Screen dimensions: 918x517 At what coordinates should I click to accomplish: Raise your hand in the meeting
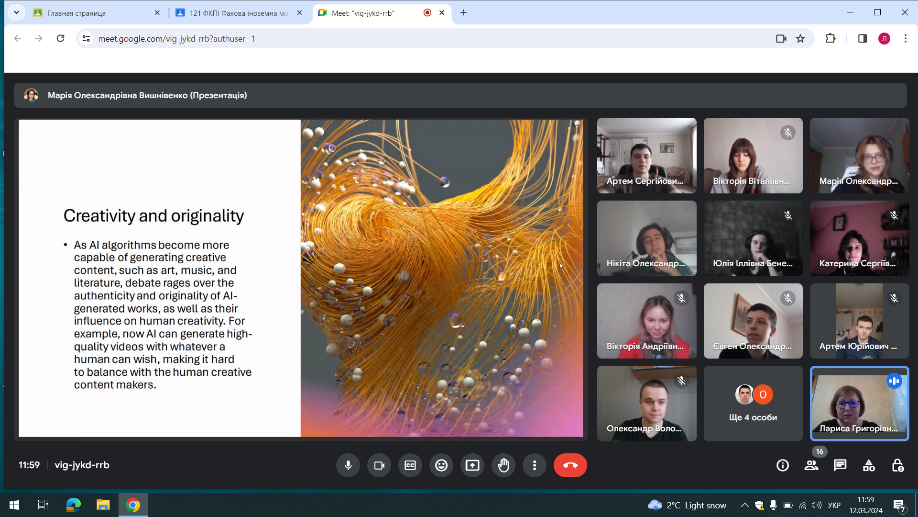point(503,465)
